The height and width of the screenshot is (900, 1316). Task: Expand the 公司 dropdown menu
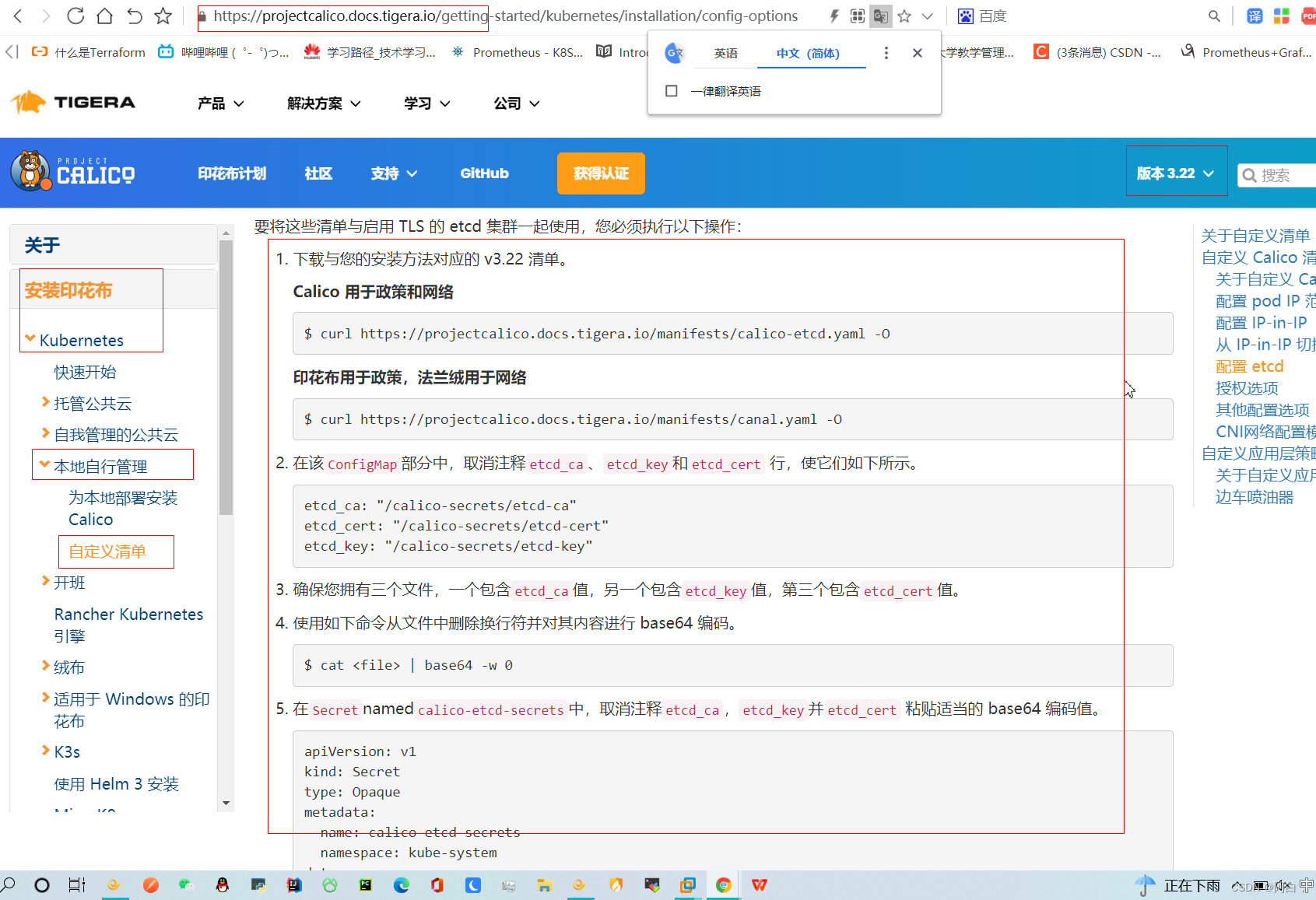pyautogui.click(x=517, y=103)
